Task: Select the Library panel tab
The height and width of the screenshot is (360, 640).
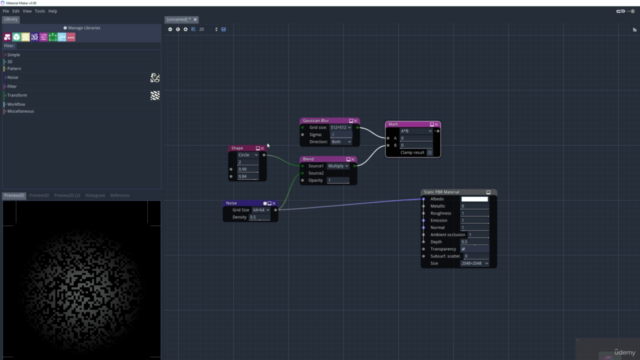Action: click(11, 19)
